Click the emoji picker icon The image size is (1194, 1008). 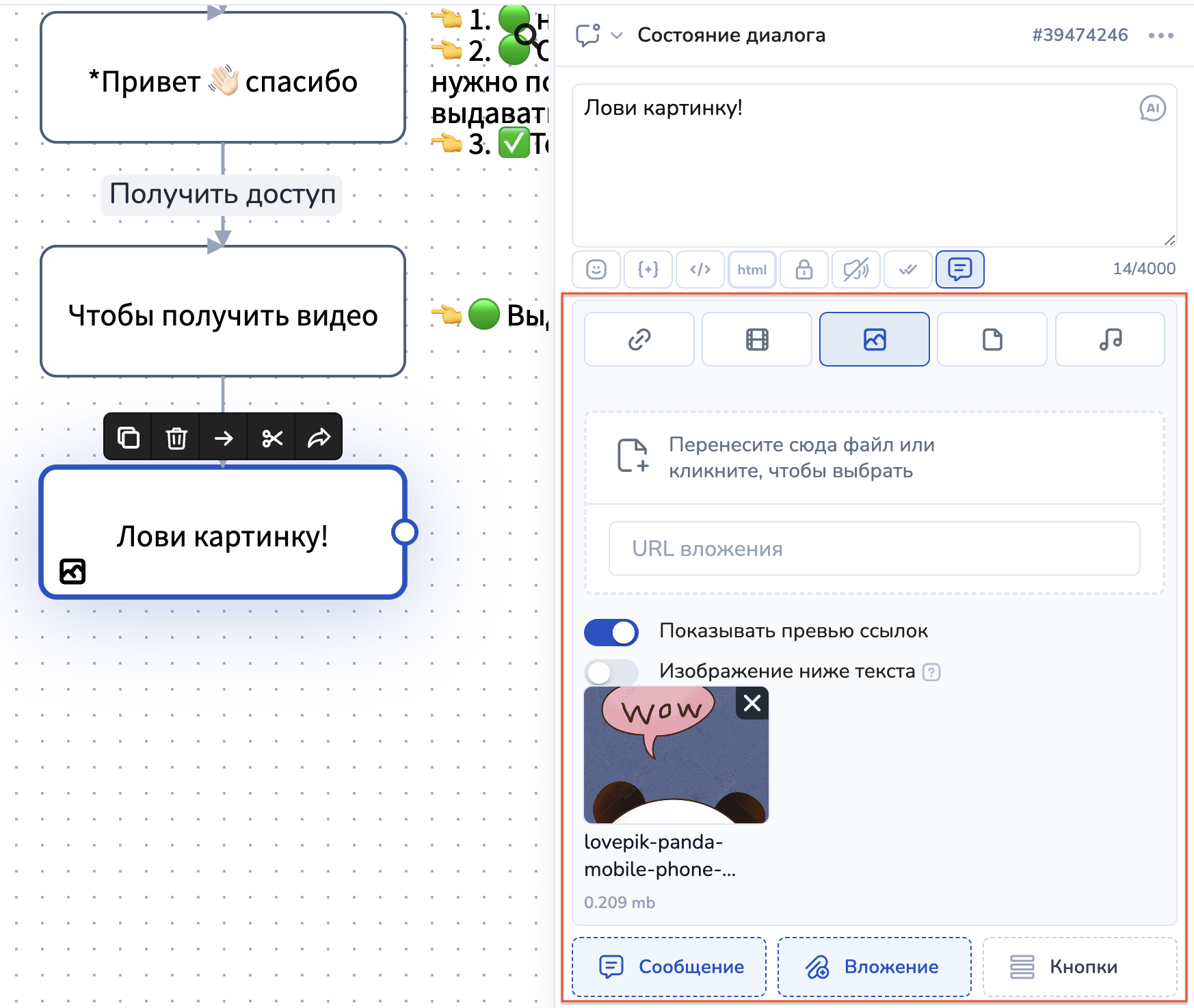click(596, 269)
